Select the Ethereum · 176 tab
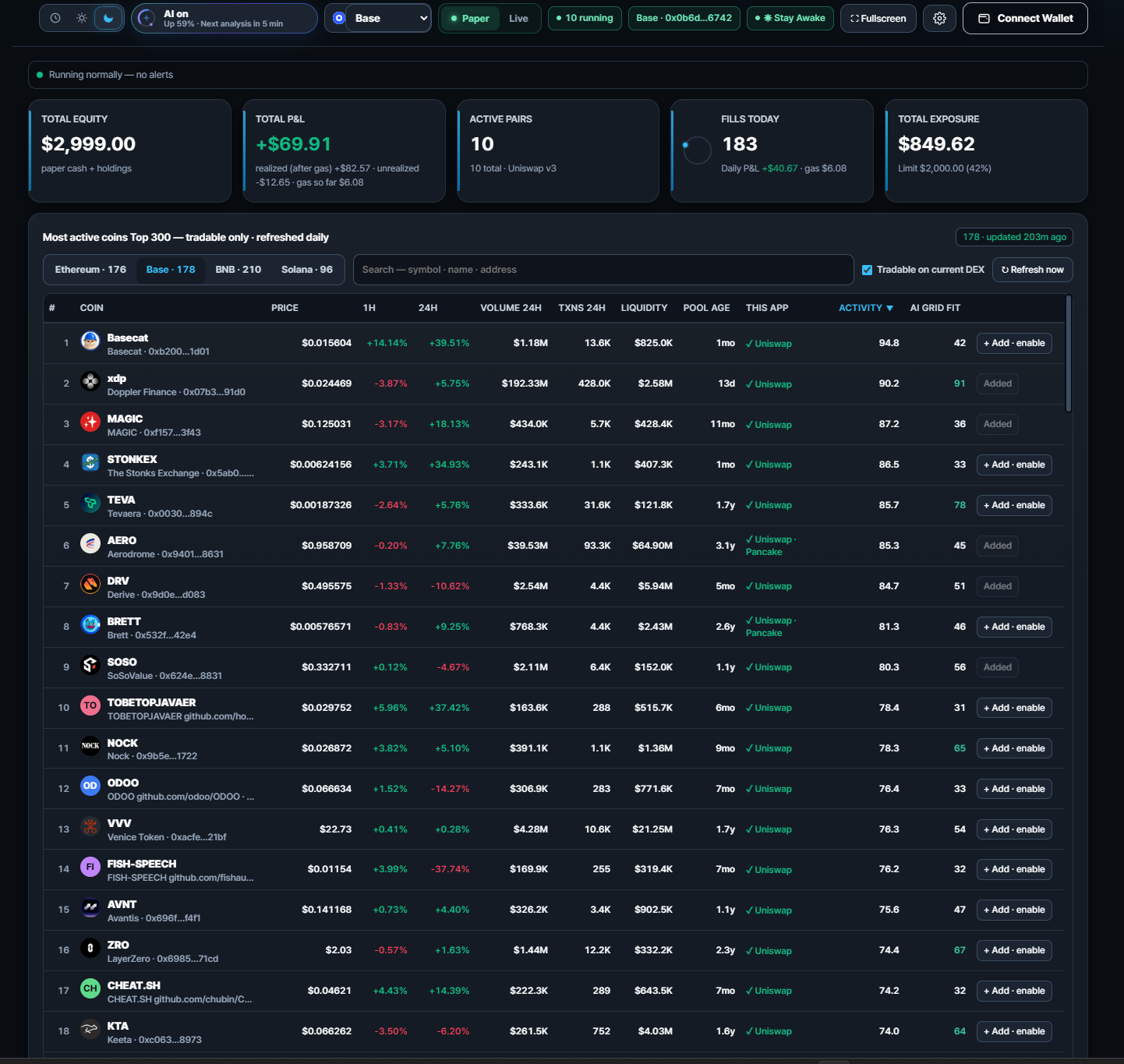Viewport: 1124px width, 1064px height. coord(90,270)
